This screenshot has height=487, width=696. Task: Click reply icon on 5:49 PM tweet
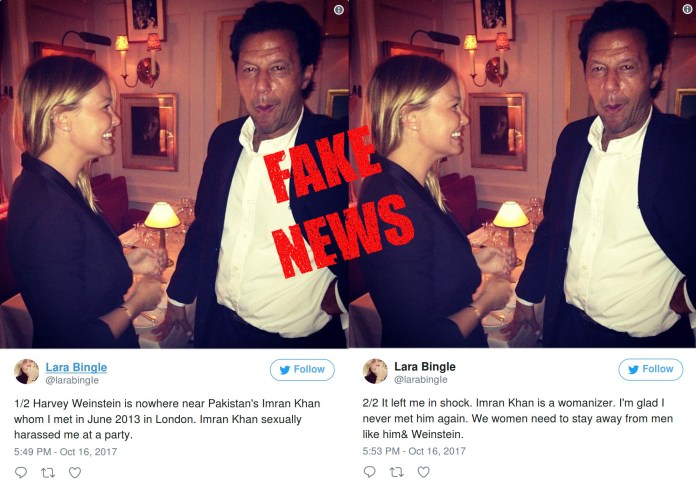click(x=21, y=472)
